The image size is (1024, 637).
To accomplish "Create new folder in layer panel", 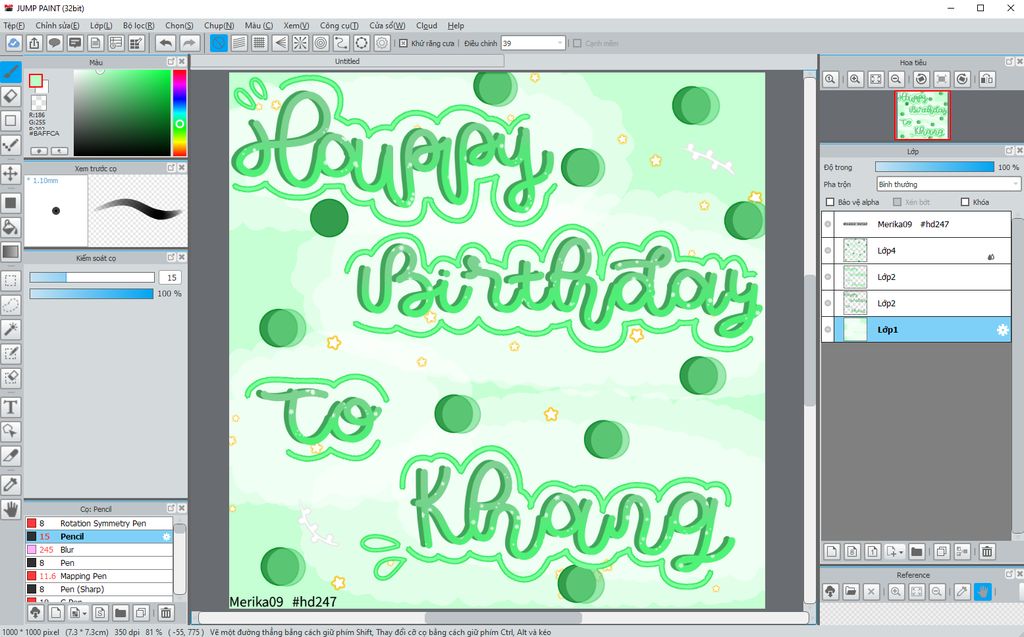I will click(916, 551).
